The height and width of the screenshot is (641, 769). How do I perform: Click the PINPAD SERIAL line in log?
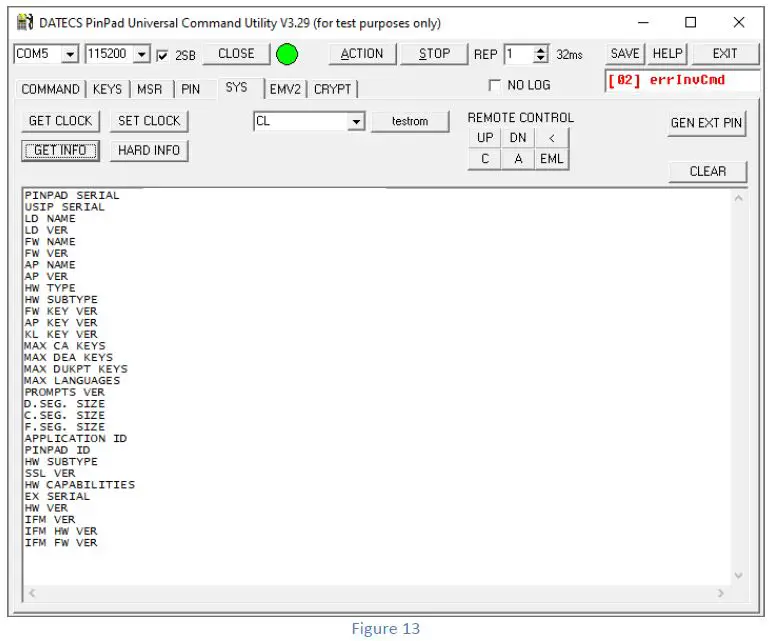[72, 195]
